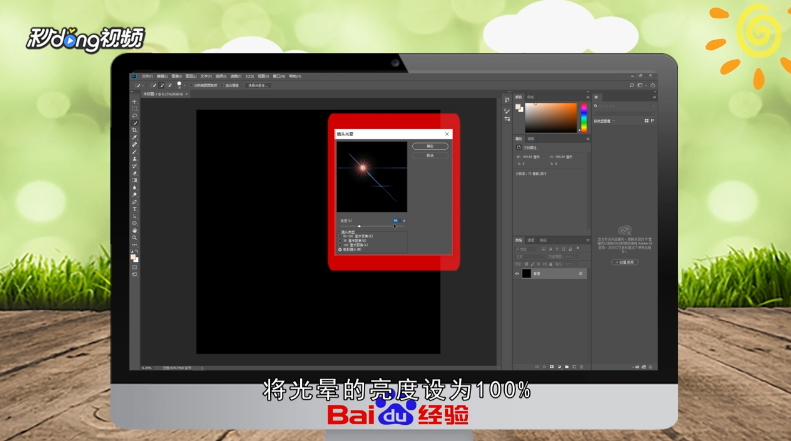
Task: Hide the Background layer with eye icon
Action: (517, 273)
